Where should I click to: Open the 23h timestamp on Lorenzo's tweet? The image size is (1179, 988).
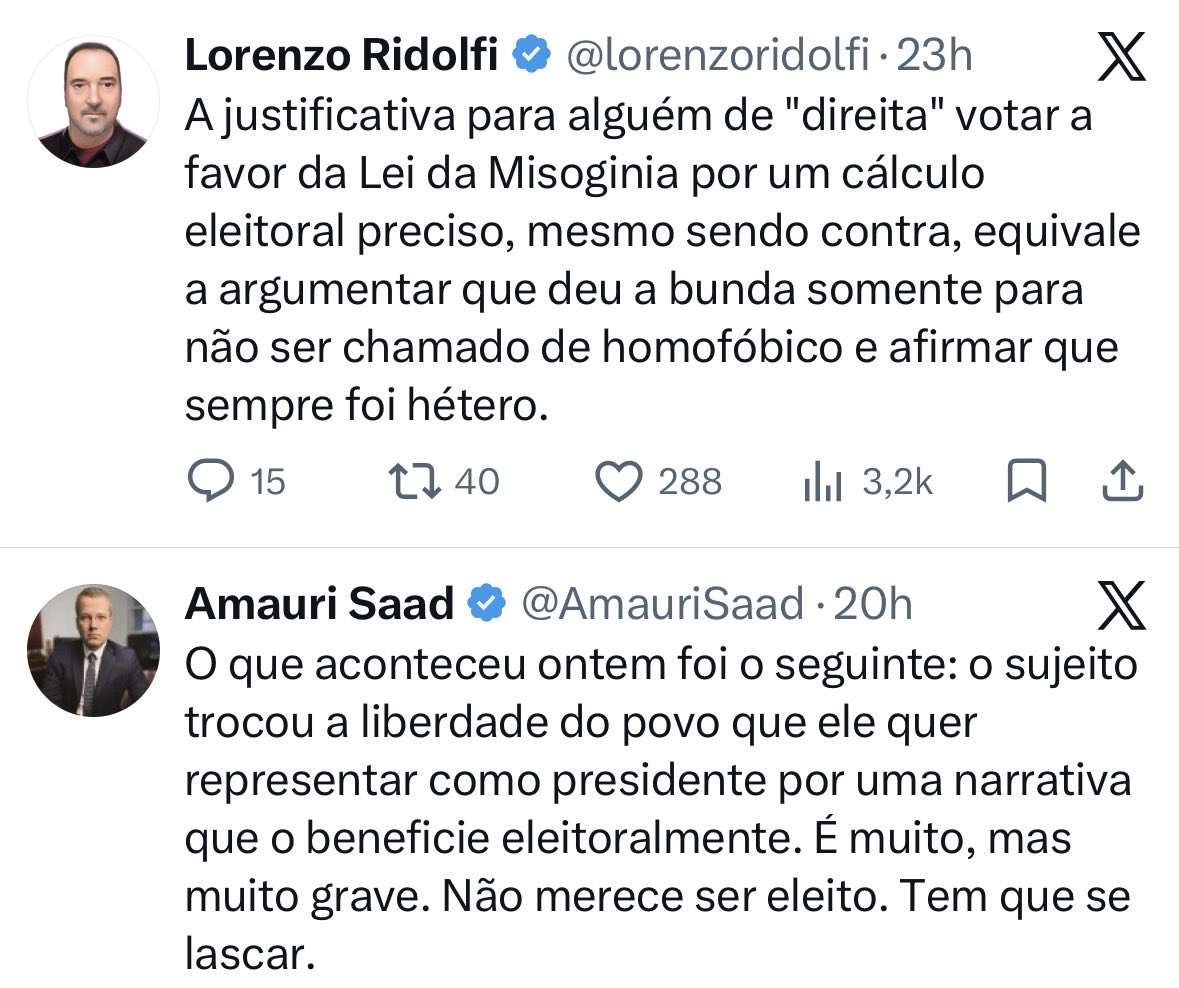click(934, 57)
